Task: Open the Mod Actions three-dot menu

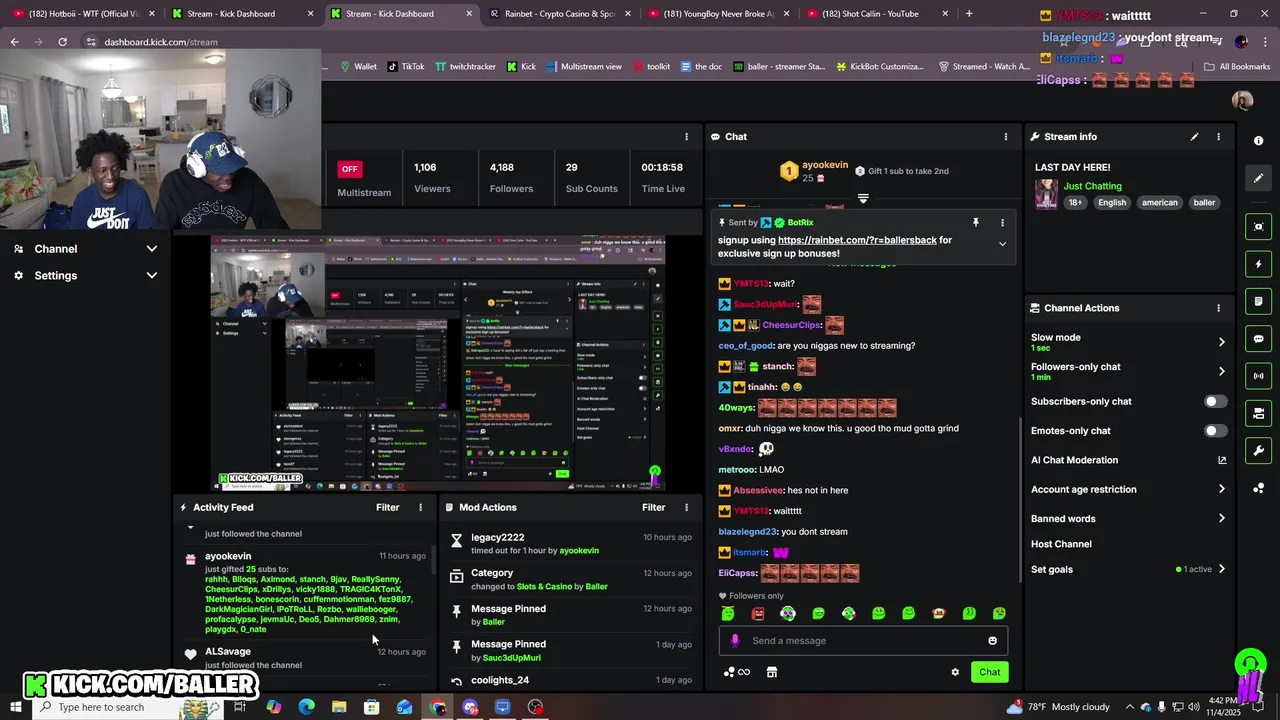Action: click(686, 508)
